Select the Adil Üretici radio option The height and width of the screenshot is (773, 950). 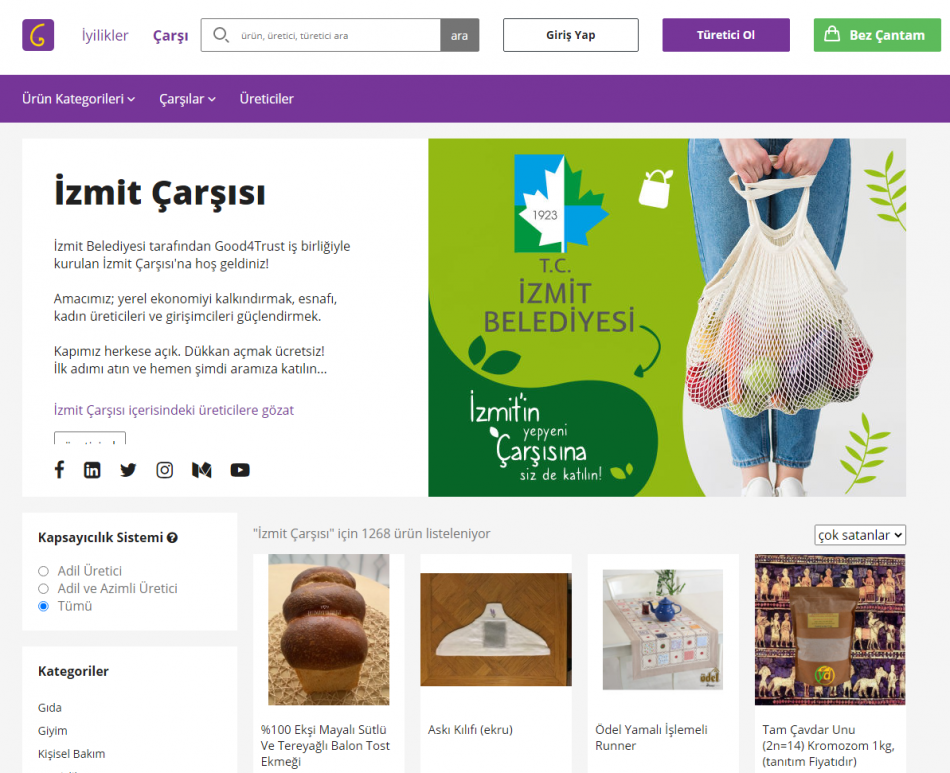(x=43, y=571)
